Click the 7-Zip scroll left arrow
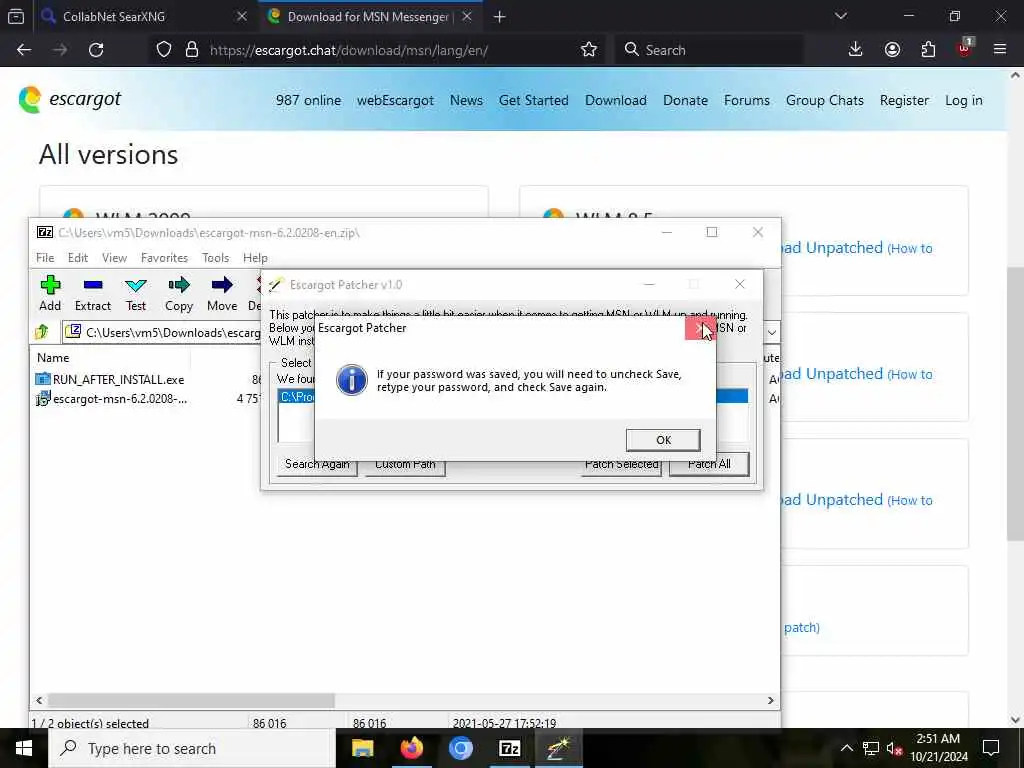 point(39,700)
